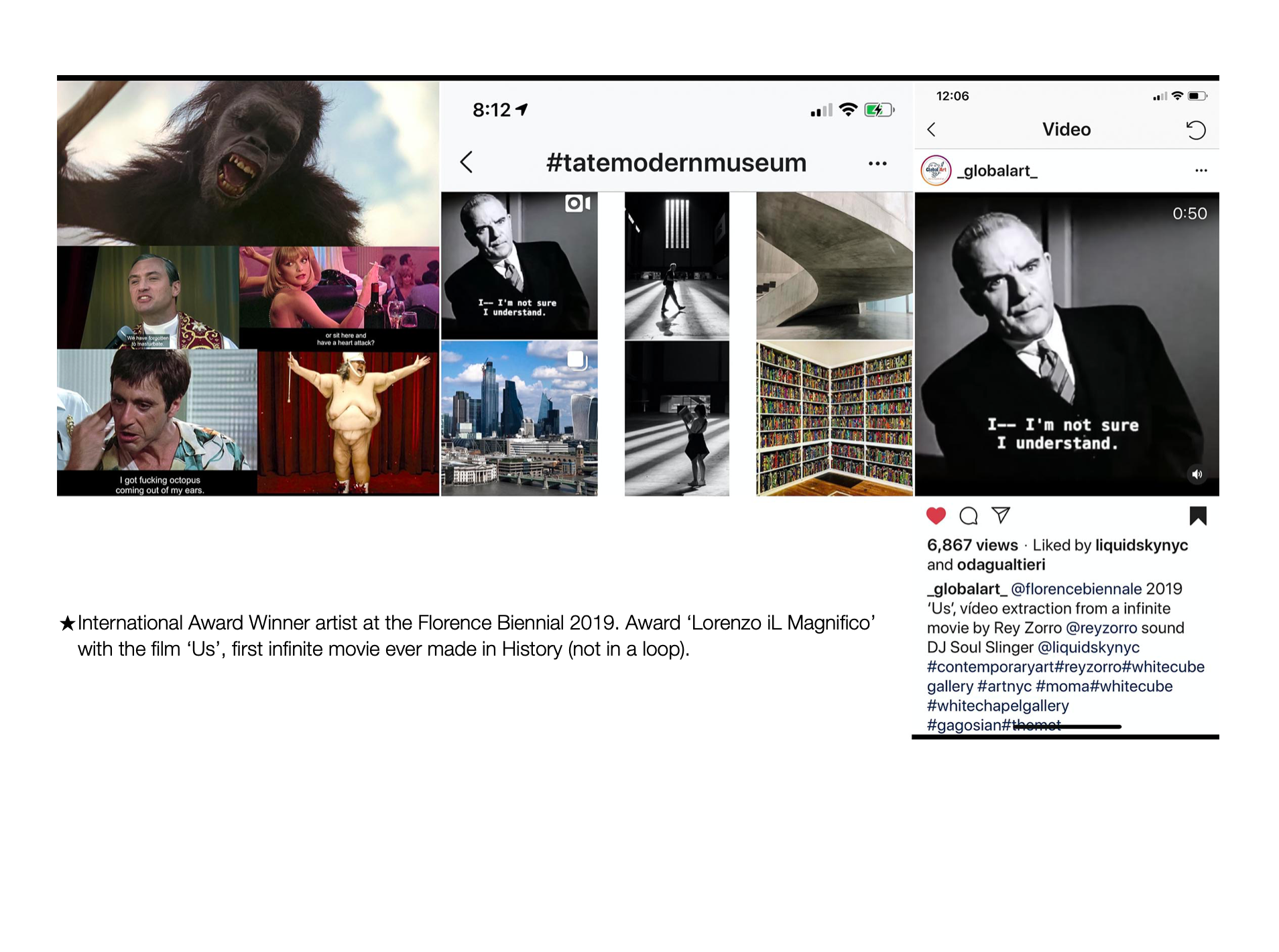Open the turbine hall walking silhouette photo
1279x952 pixels.
point(676,265)
